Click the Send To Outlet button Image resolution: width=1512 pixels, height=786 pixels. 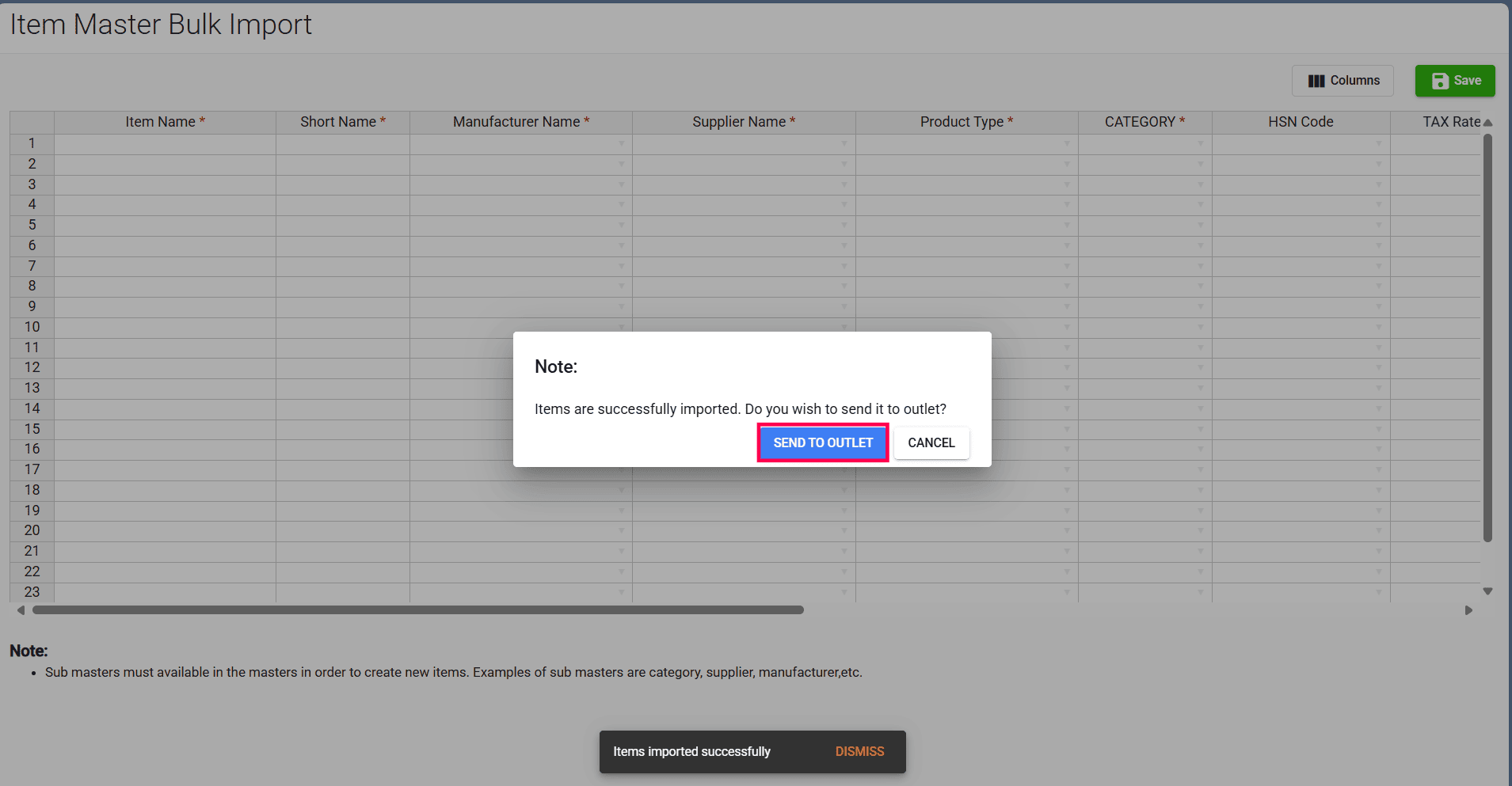coord(823,442)
